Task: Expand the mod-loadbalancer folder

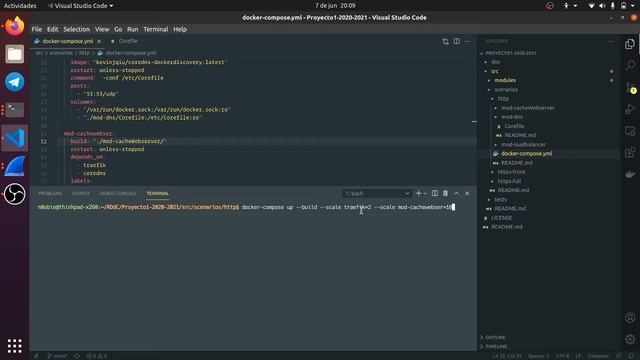Action: pos(523,144)
